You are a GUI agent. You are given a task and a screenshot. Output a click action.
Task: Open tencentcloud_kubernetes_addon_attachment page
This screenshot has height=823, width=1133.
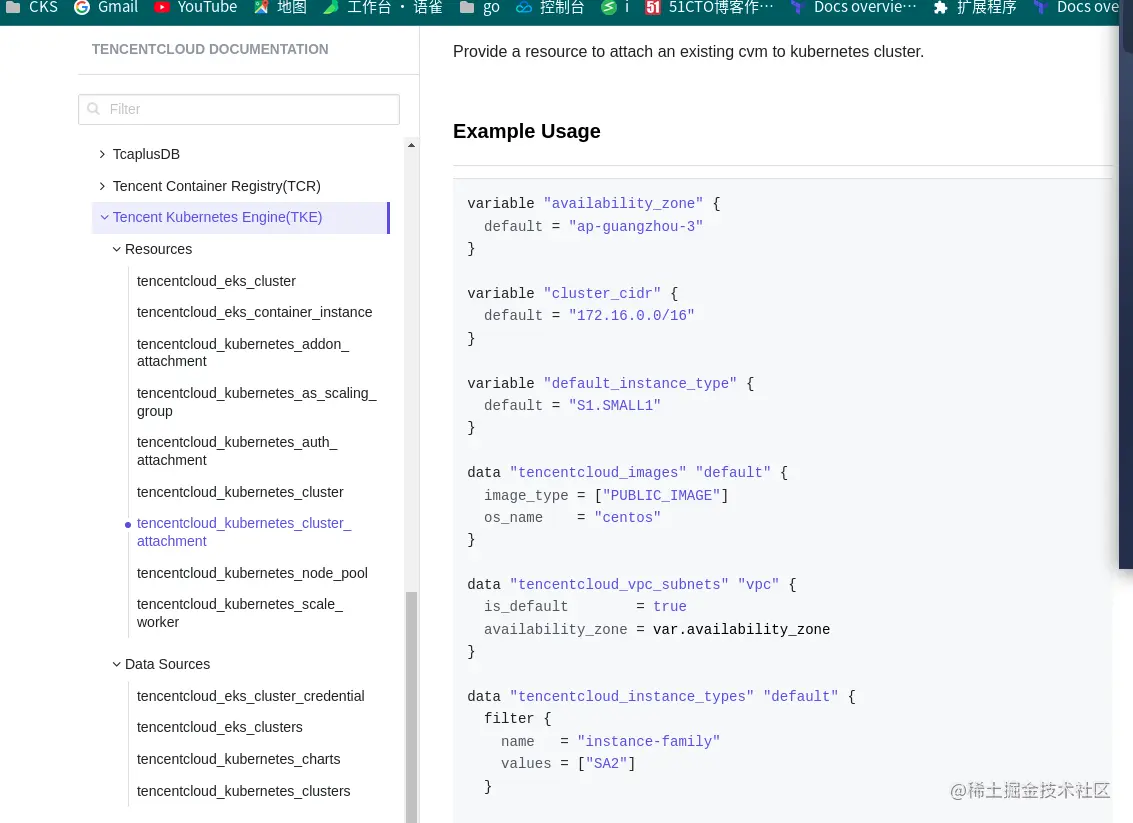coord(243,353)
